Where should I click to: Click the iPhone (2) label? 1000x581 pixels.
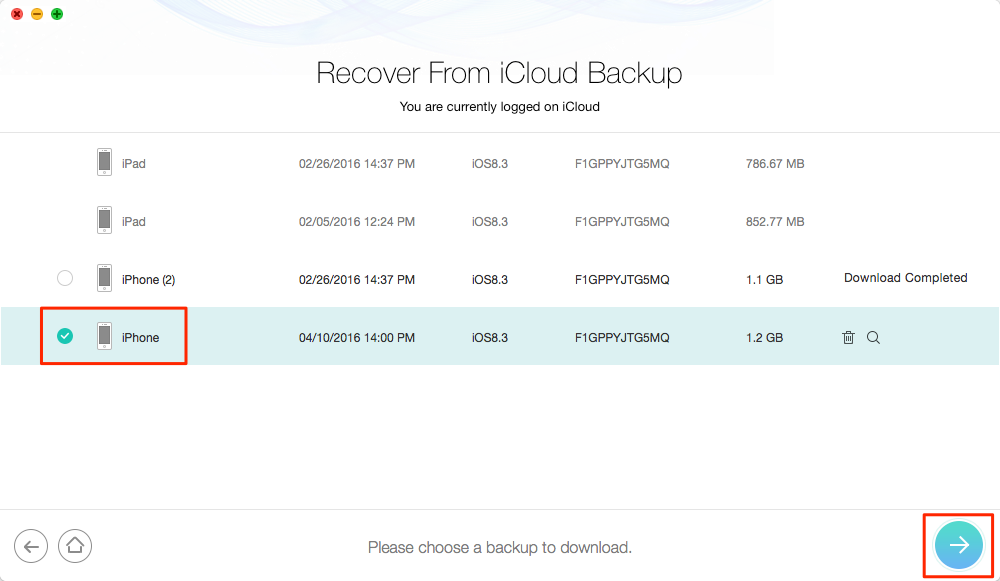[x=148, y=279]
